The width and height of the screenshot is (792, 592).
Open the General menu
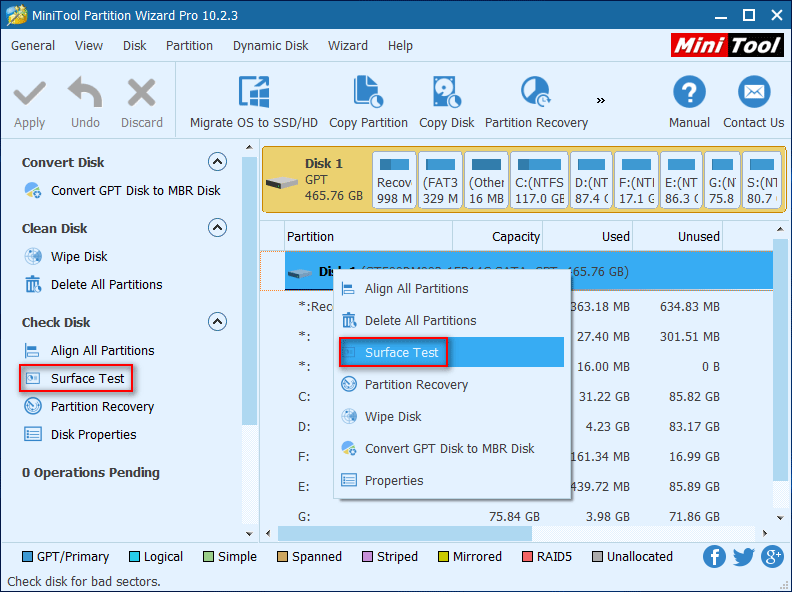tap(33, 45)
